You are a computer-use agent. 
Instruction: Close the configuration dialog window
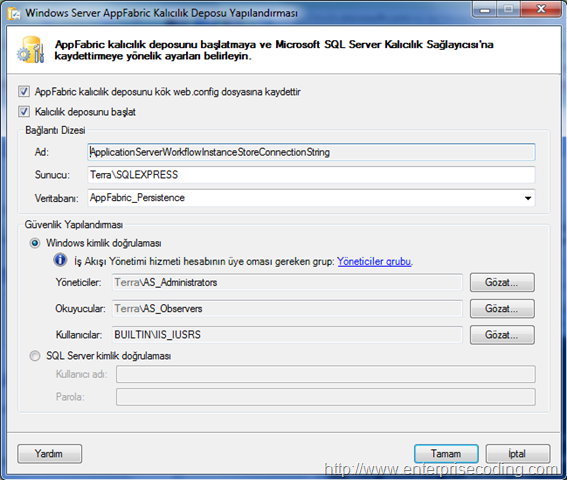541,9
